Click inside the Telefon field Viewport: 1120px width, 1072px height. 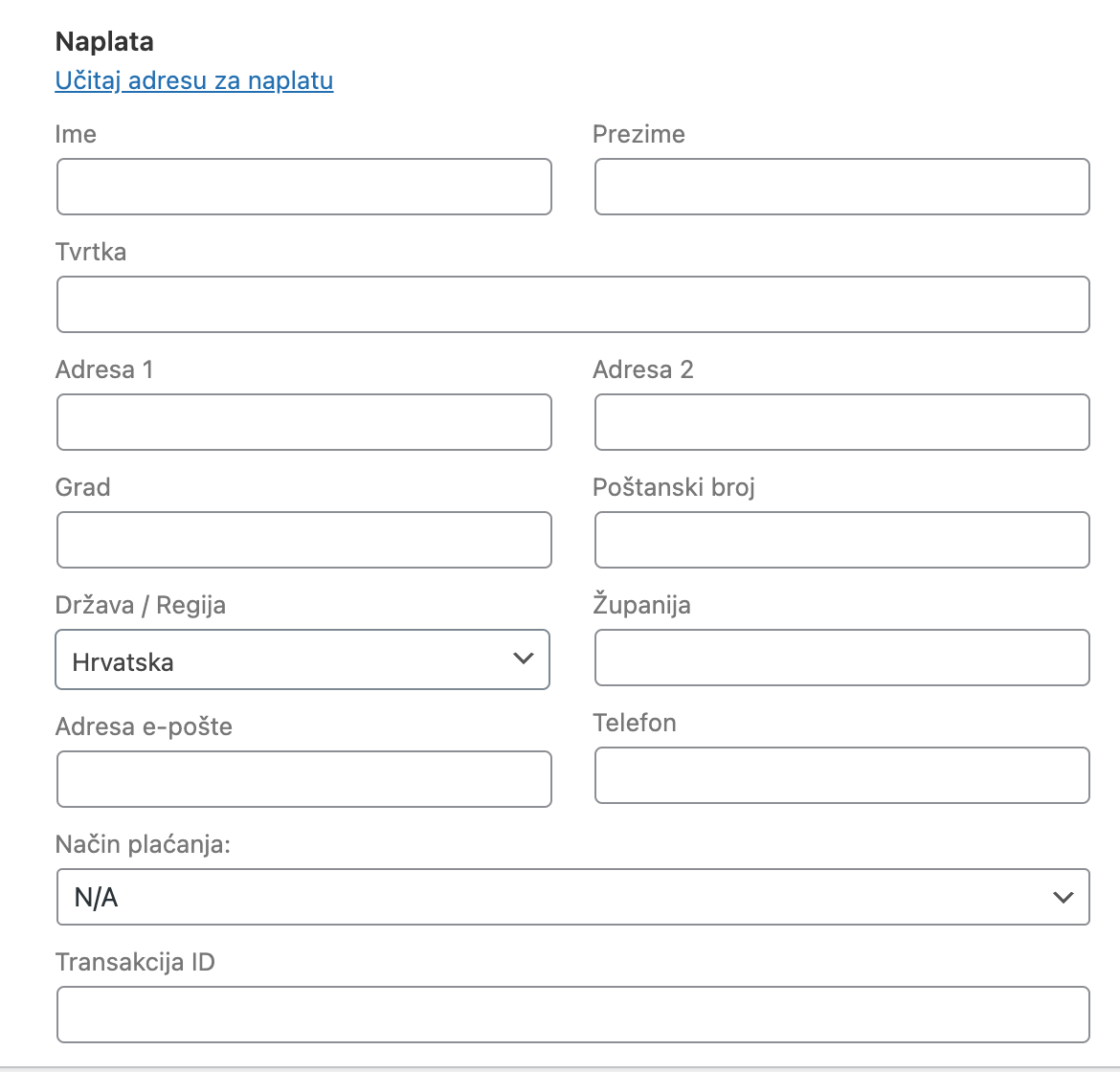(841, 775)
